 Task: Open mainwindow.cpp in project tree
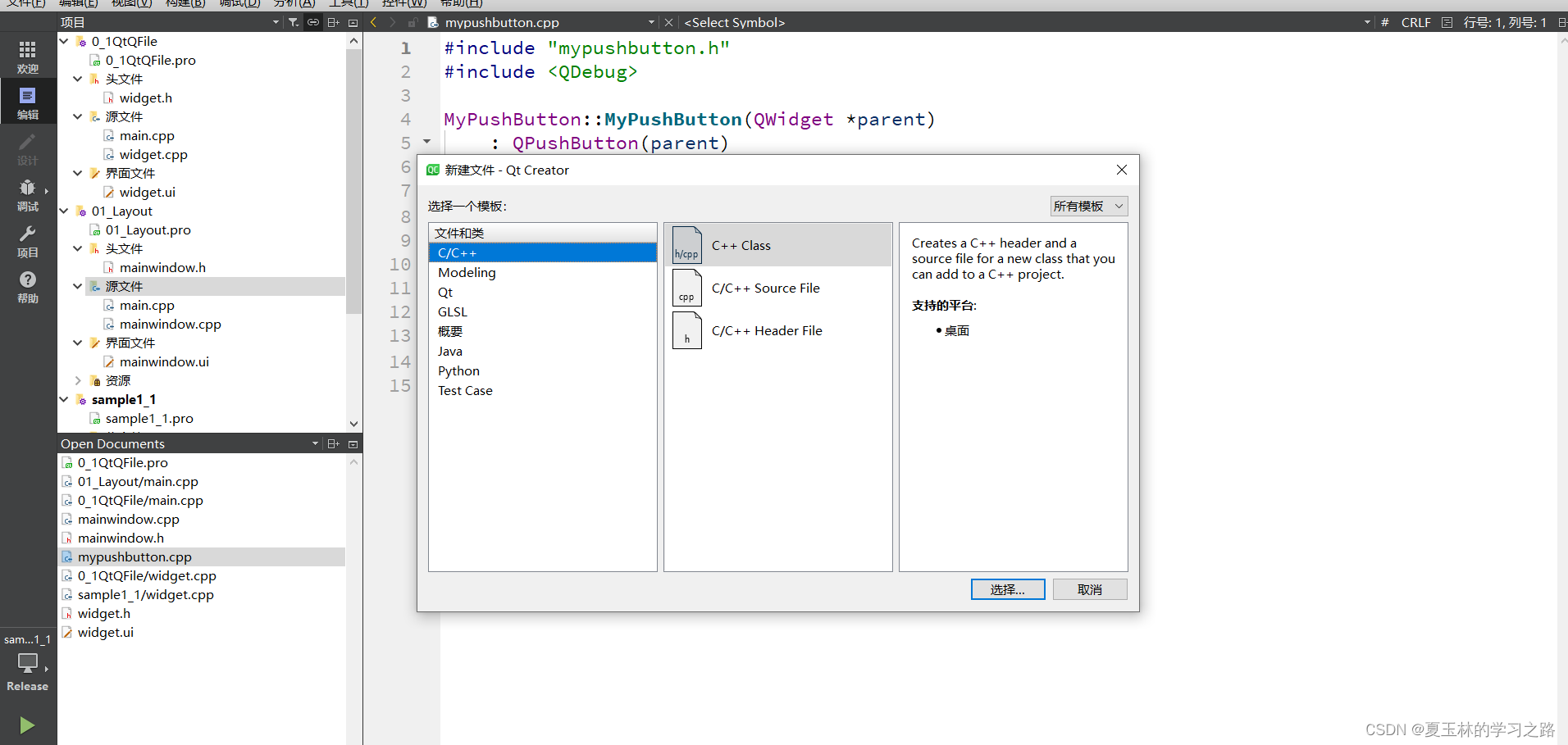coord(170,324)
